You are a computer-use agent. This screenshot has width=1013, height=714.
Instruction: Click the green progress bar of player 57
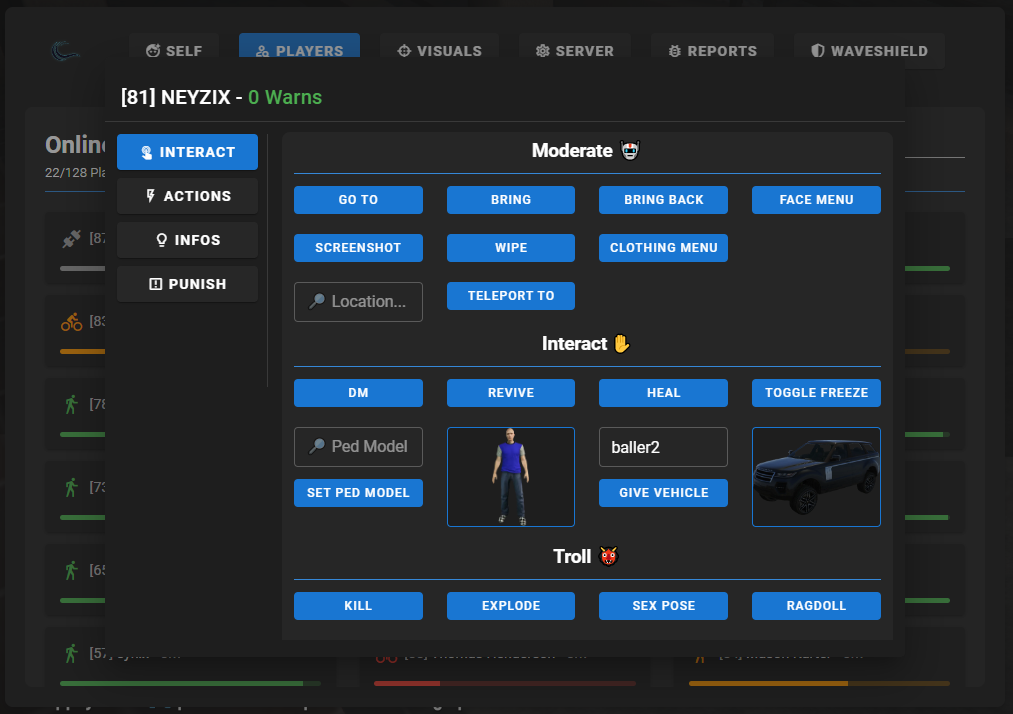(190, 683)
